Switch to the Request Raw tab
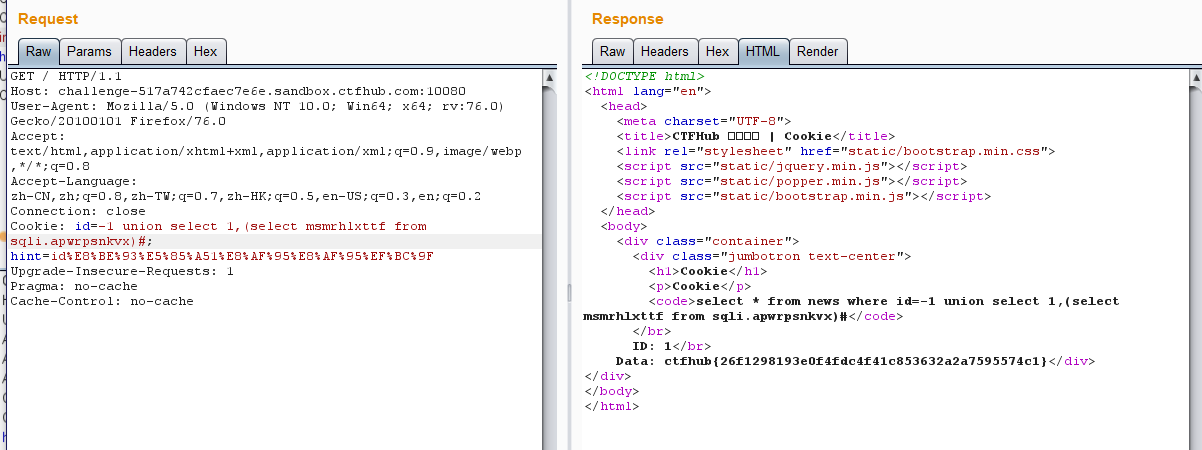Image resolution: width=1202 pixels, height=450 pixels. [x=38, y=52]
